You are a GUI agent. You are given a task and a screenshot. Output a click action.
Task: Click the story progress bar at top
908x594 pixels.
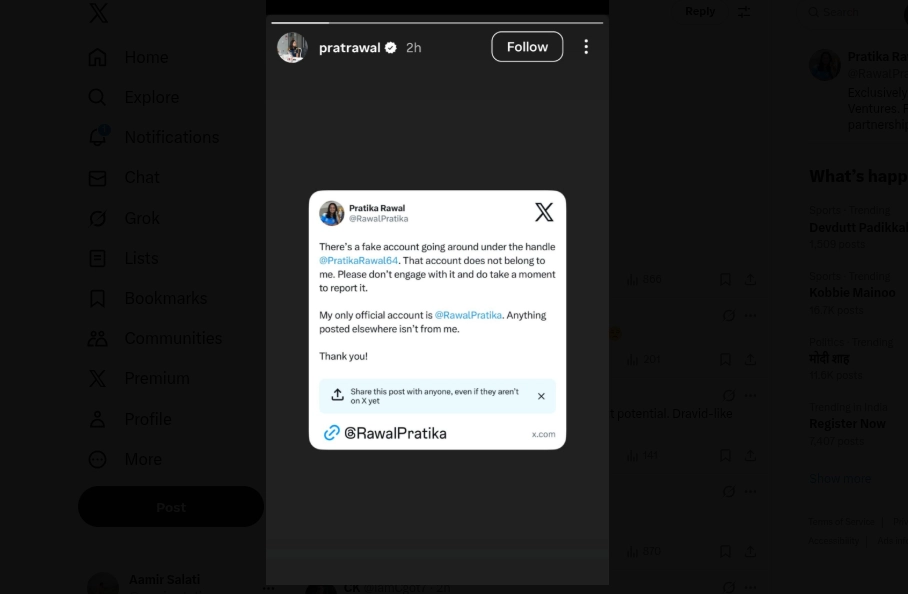click(437, 22)
